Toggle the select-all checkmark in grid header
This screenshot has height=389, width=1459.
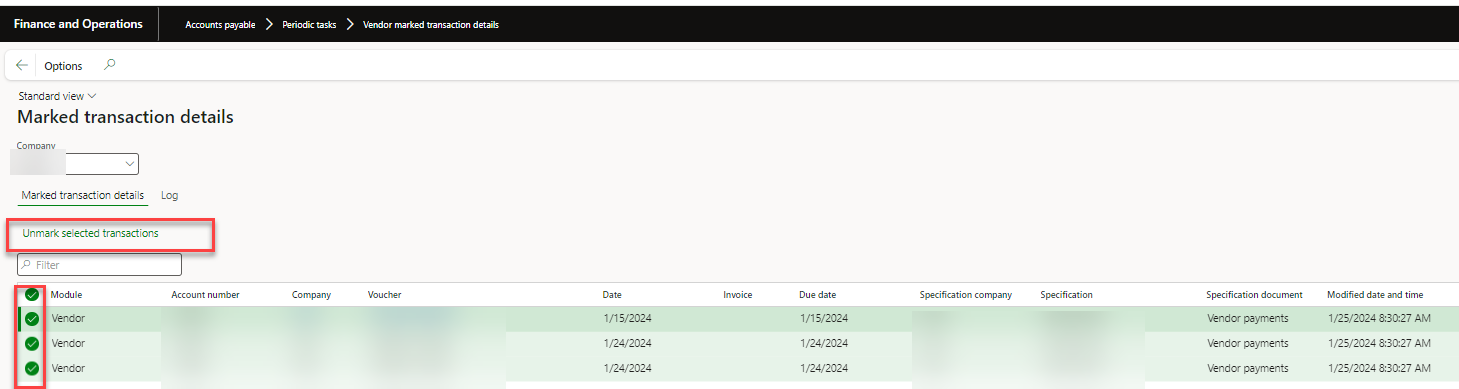point(32,295)
